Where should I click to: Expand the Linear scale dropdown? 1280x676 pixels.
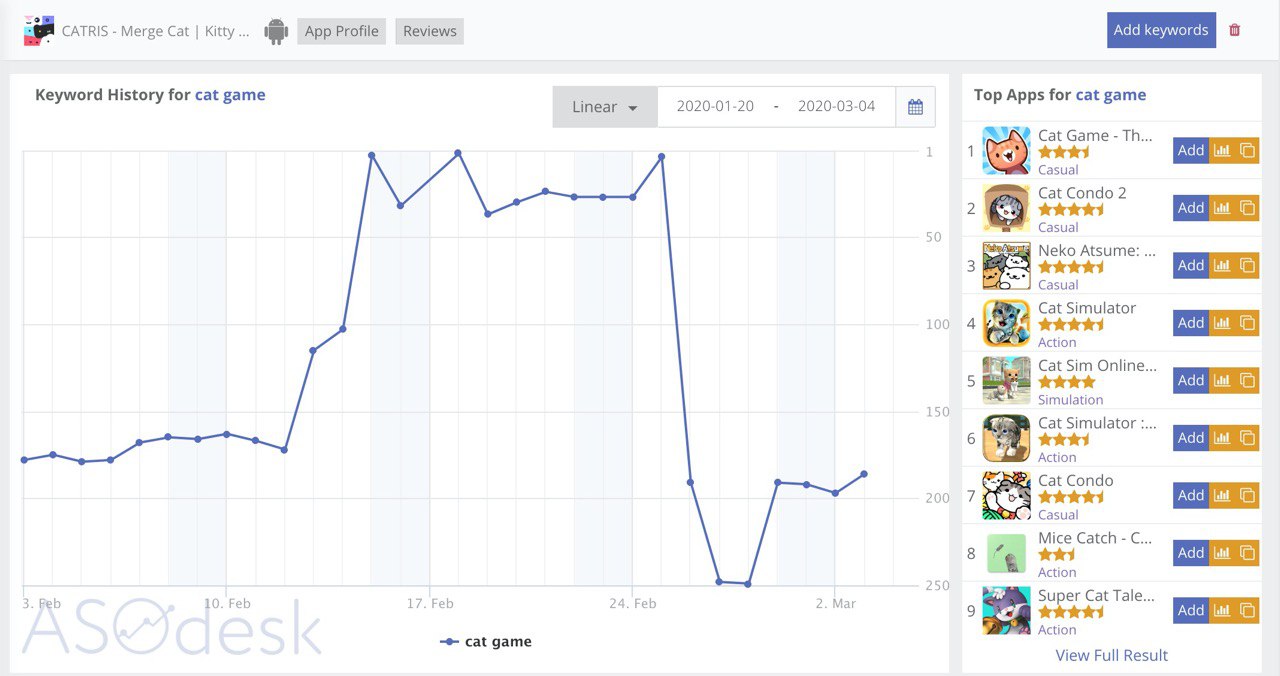tap(605, 107)
